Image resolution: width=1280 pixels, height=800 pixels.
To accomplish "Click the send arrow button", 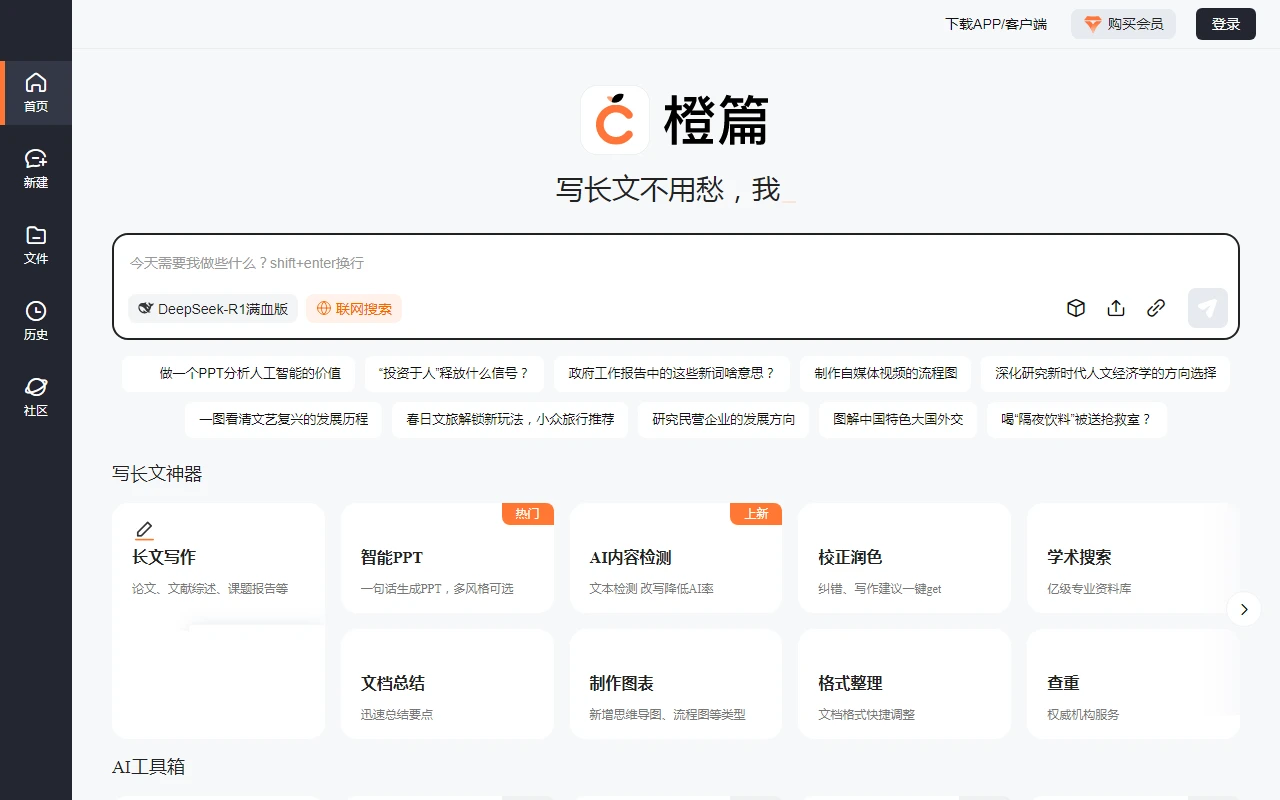I will 1207,308.
